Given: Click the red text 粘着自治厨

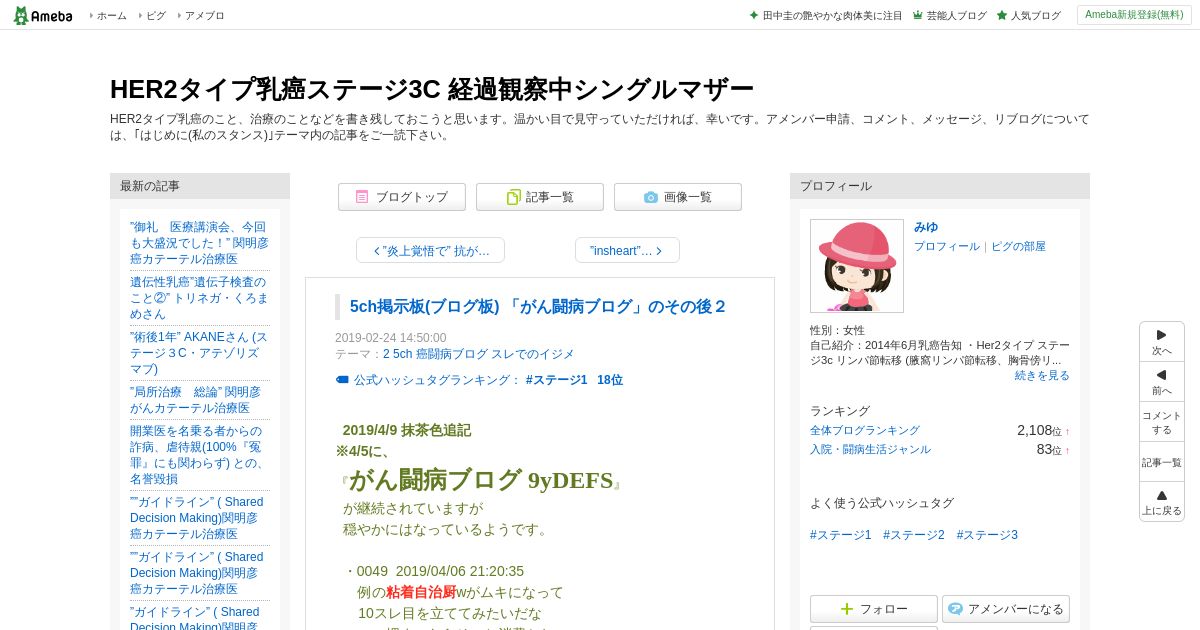Looking at the screenshot, I should coord(421,592).
